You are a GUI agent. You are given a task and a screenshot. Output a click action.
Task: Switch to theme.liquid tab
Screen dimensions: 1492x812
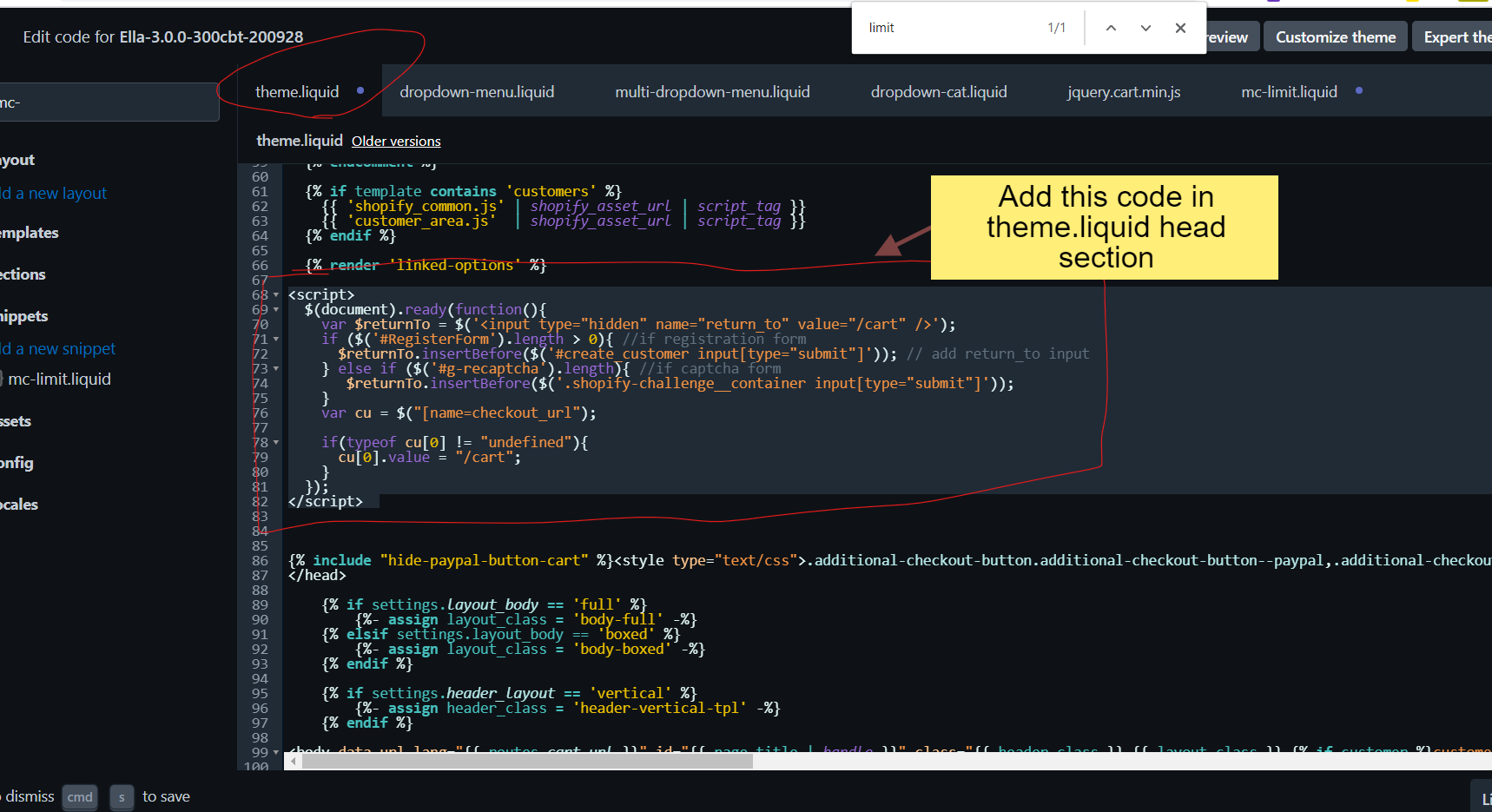click(x=297, y=91)
